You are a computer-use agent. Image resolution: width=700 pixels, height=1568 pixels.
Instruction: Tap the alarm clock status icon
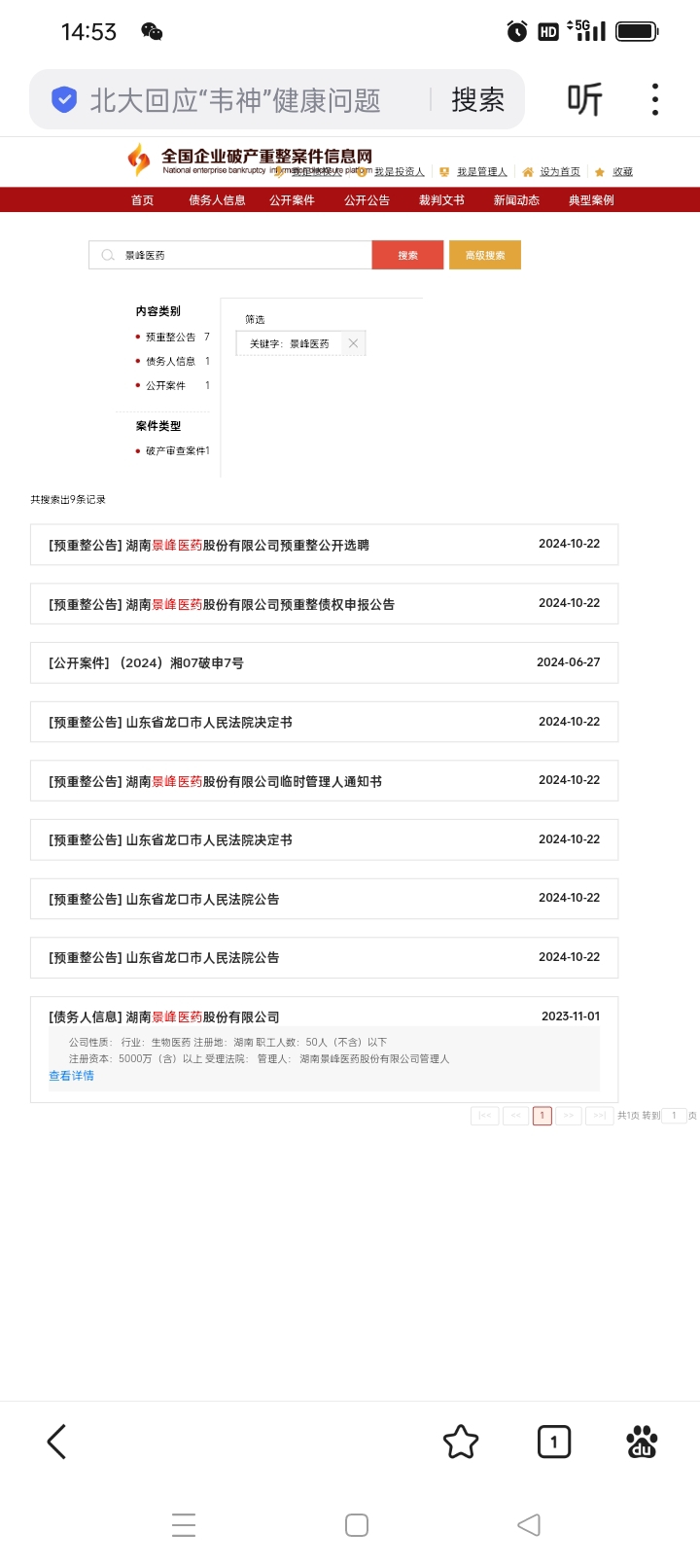tap(517, 32)
